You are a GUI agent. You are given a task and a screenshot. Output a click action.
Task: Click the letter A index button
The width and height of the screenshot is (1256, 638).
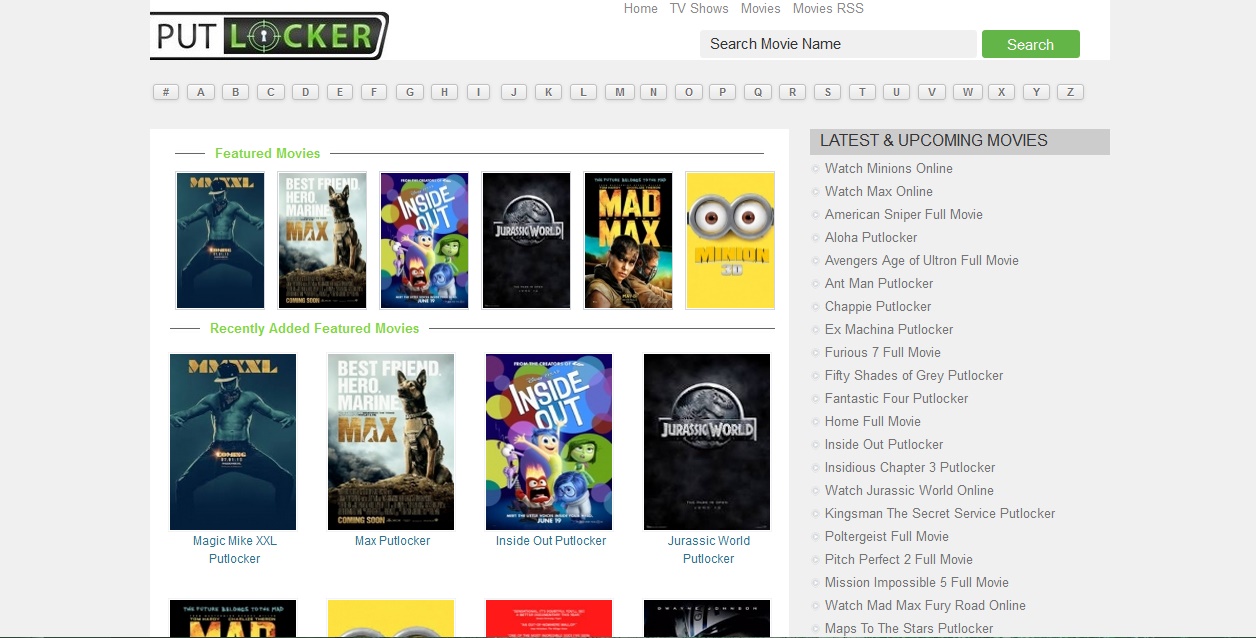[201, 92]
